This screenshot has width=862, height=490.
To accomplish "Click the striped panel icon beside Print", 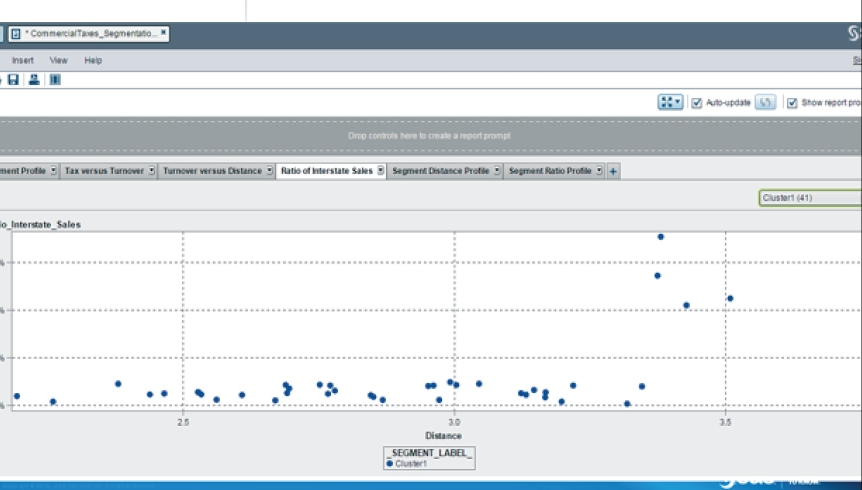I will coord(55,80).
